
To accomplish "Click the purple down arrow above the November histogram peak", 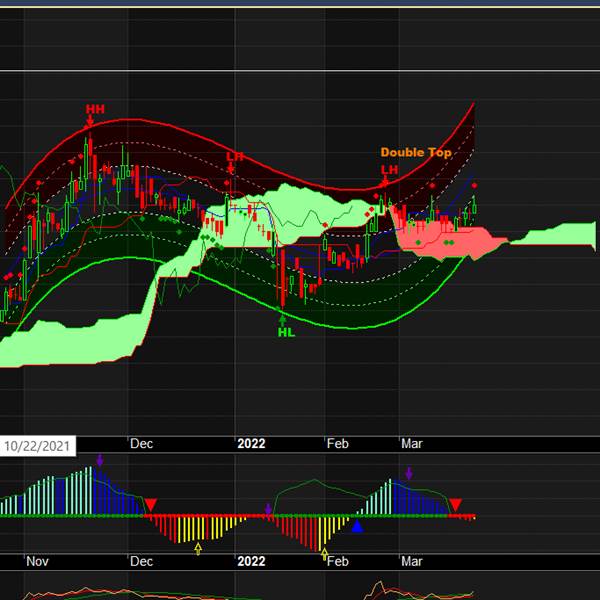I will coord(100,460).
